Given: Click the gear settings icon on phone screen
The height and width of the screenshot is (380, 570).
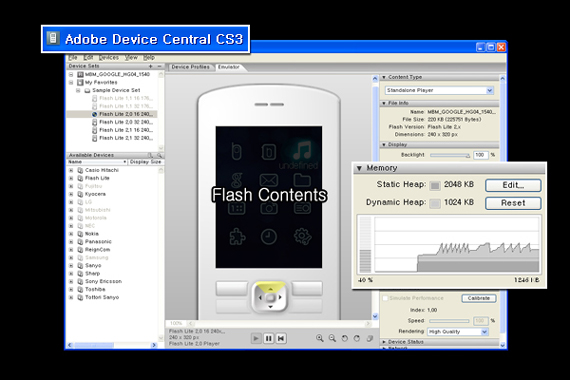Looking at the screenshot, I should [302, 237].
